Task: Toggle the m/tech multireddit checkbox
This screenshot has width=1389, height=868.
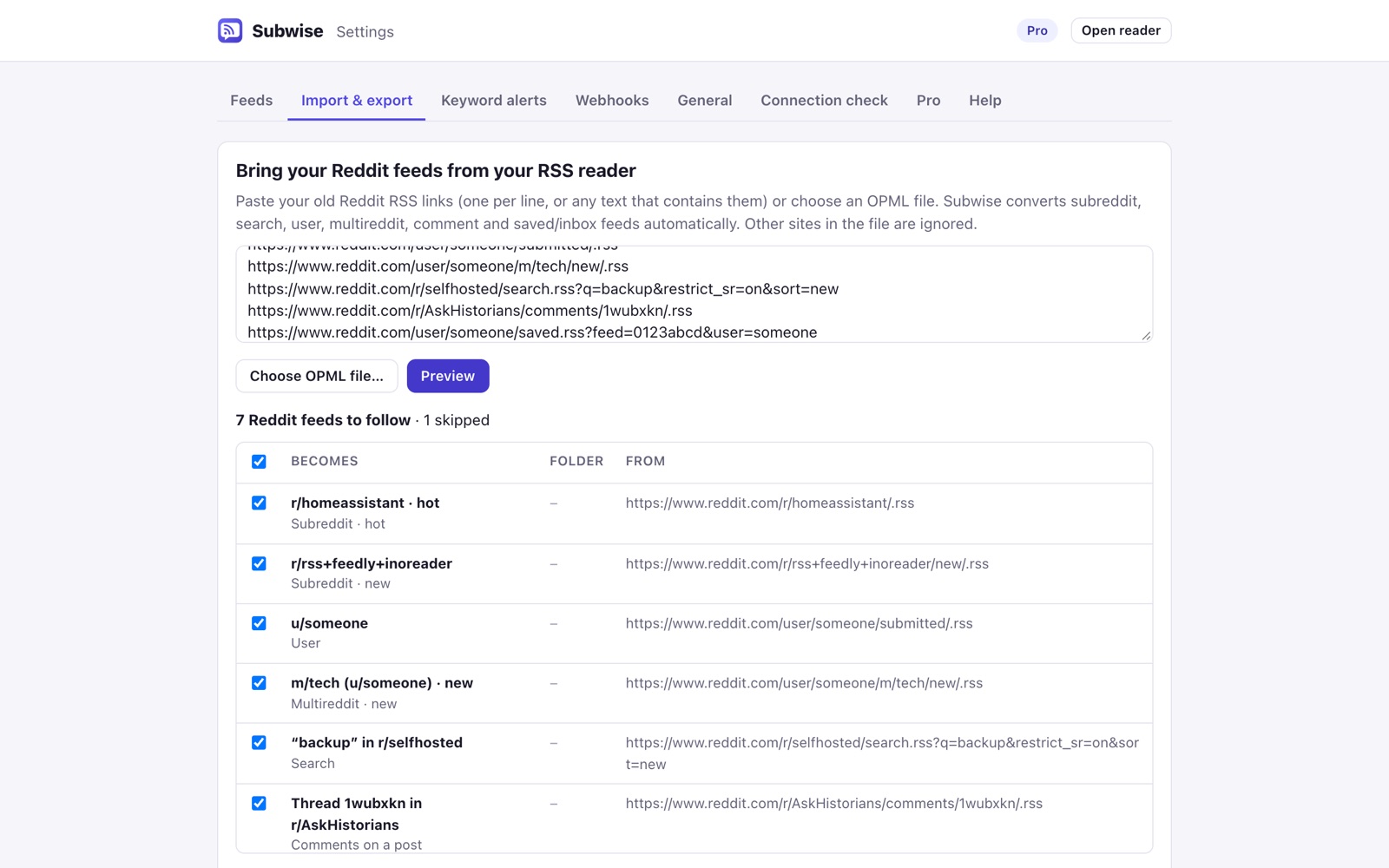Action: [x=259, y=683]
